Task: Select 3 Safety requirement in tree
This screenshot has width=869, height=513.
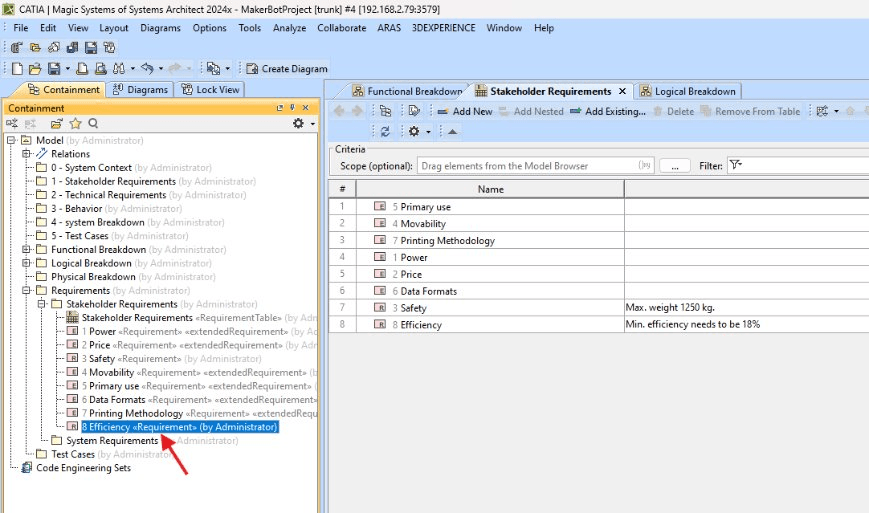Action: point(98,359)
